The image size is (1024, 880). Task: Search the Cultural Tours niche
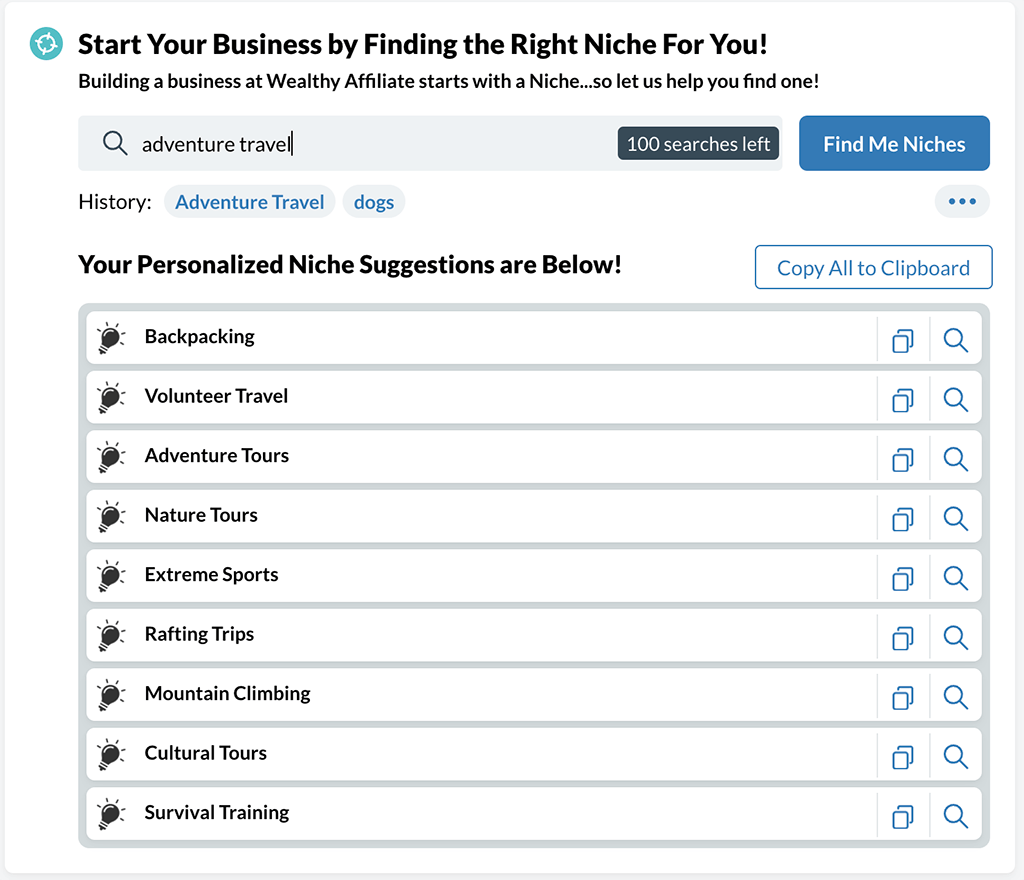tap(955, 757)
